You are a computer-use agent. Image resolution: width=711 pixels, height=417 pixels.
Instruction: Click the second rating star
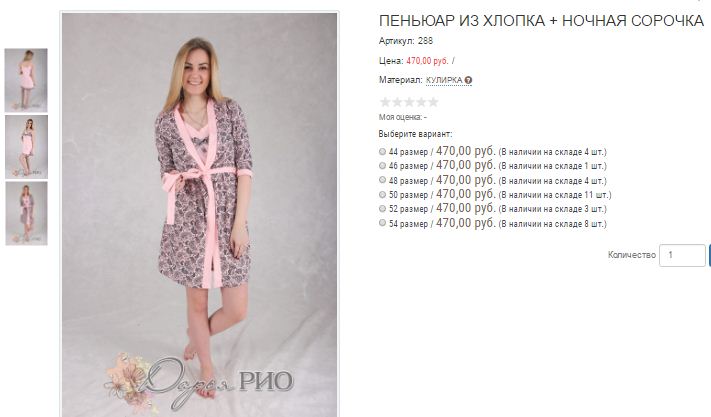pyautogui.click(x=397, y=102)
